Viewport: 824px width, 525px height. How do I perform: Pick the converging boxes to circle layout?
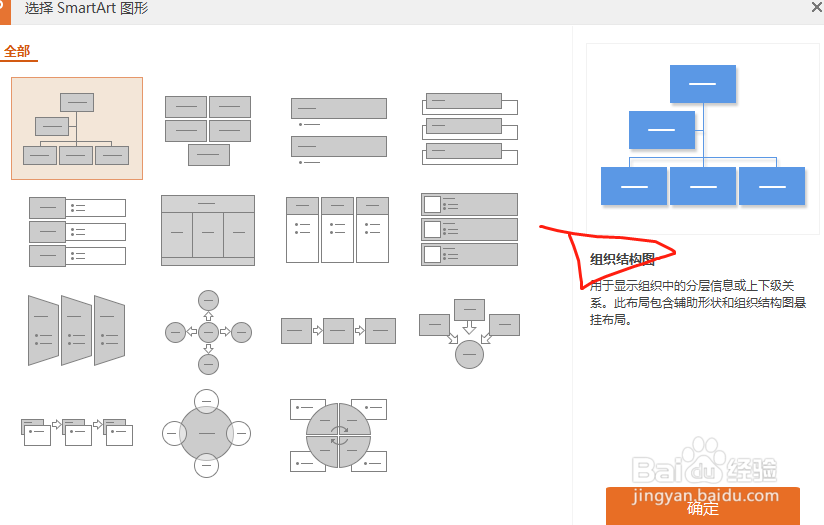pos(469,333)
